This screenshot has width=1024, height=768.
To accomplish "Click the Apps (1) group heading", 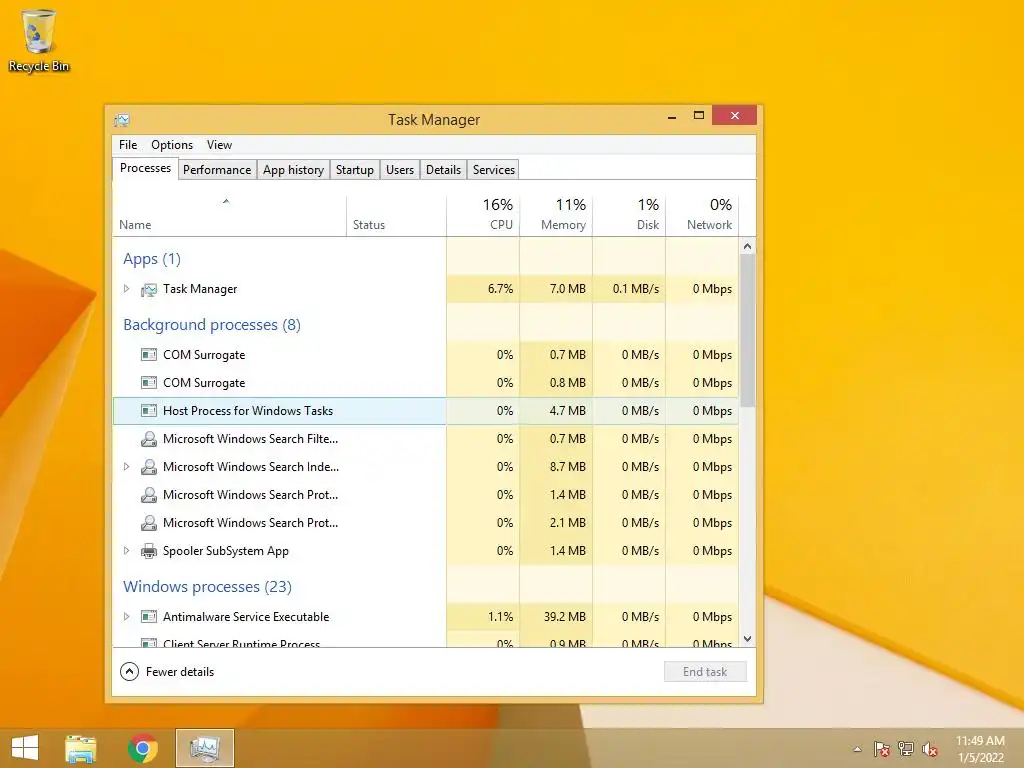I will tap(152, 259).
